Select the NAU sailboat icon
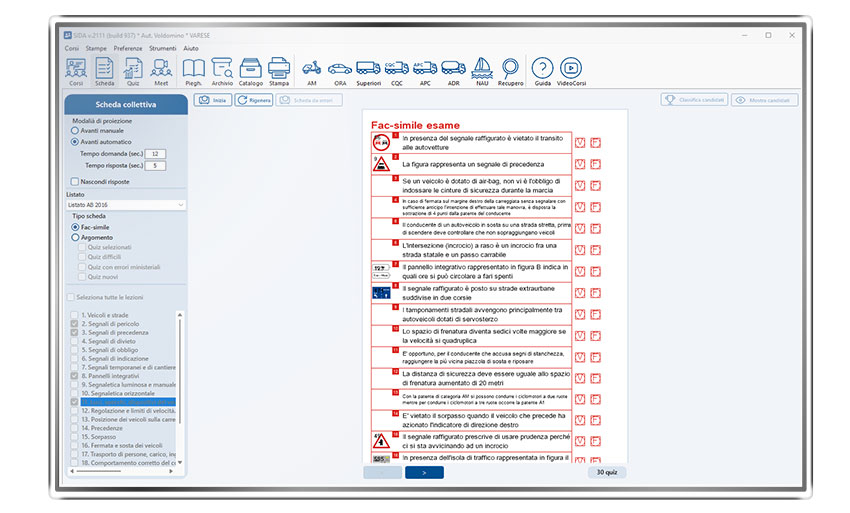The width and height of the screenshot is (850, 513). 482,70
